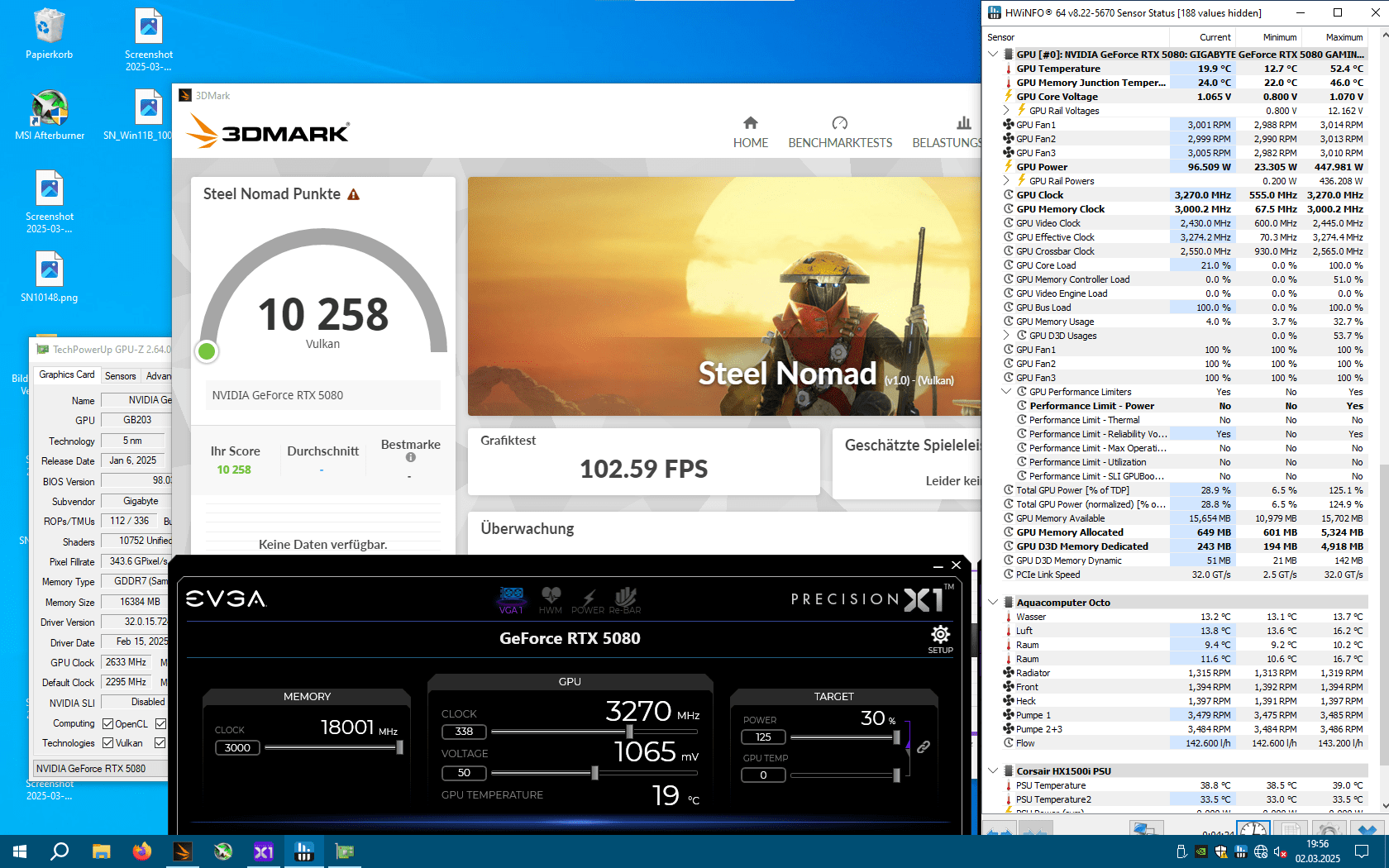1389x868 pixels.
Task: Expand GPU Rail Powers row
Action: pyautogui.click(x=1006, y=181)
